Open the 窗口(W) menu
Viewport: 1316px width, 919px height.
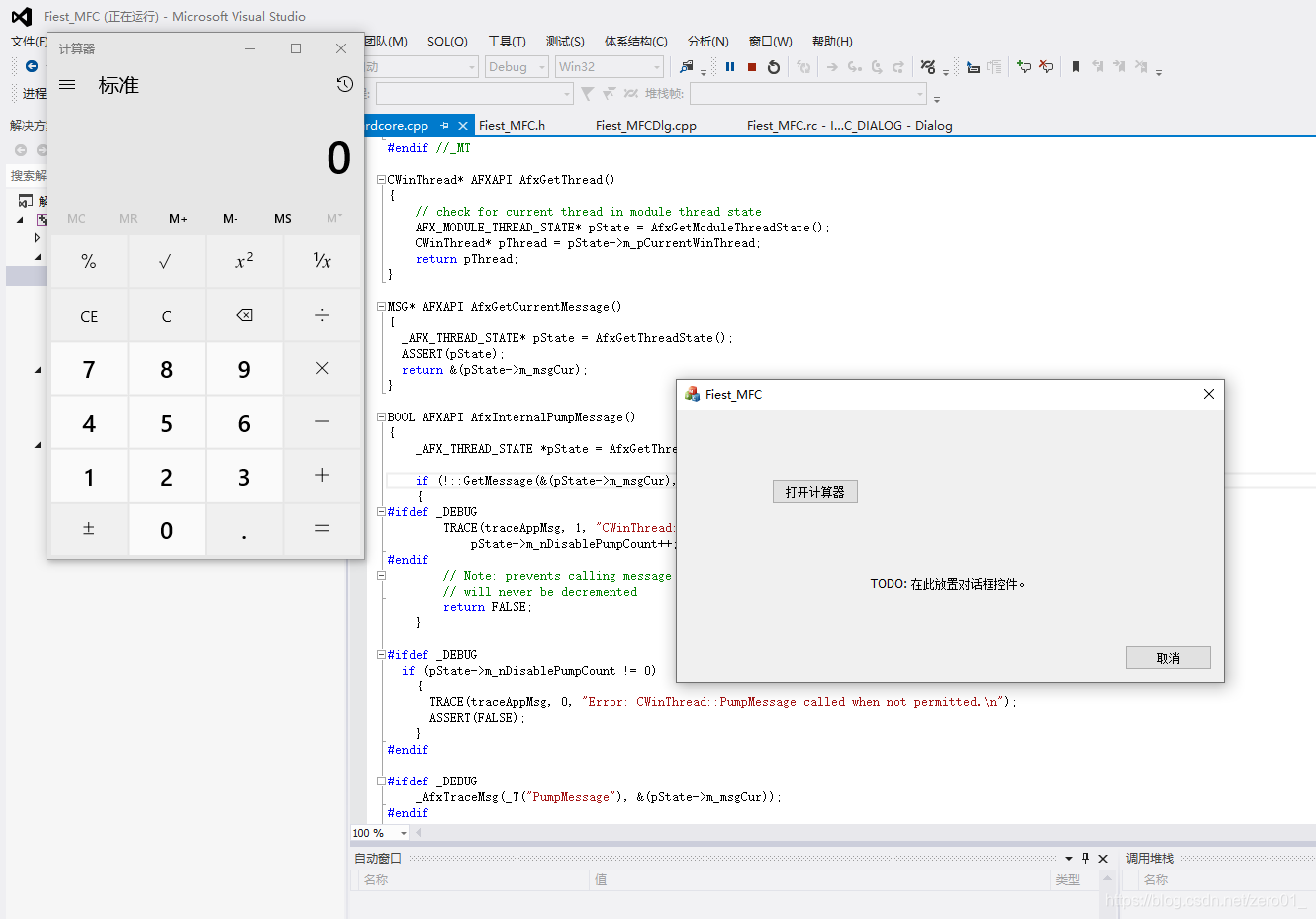click(771, 41)
